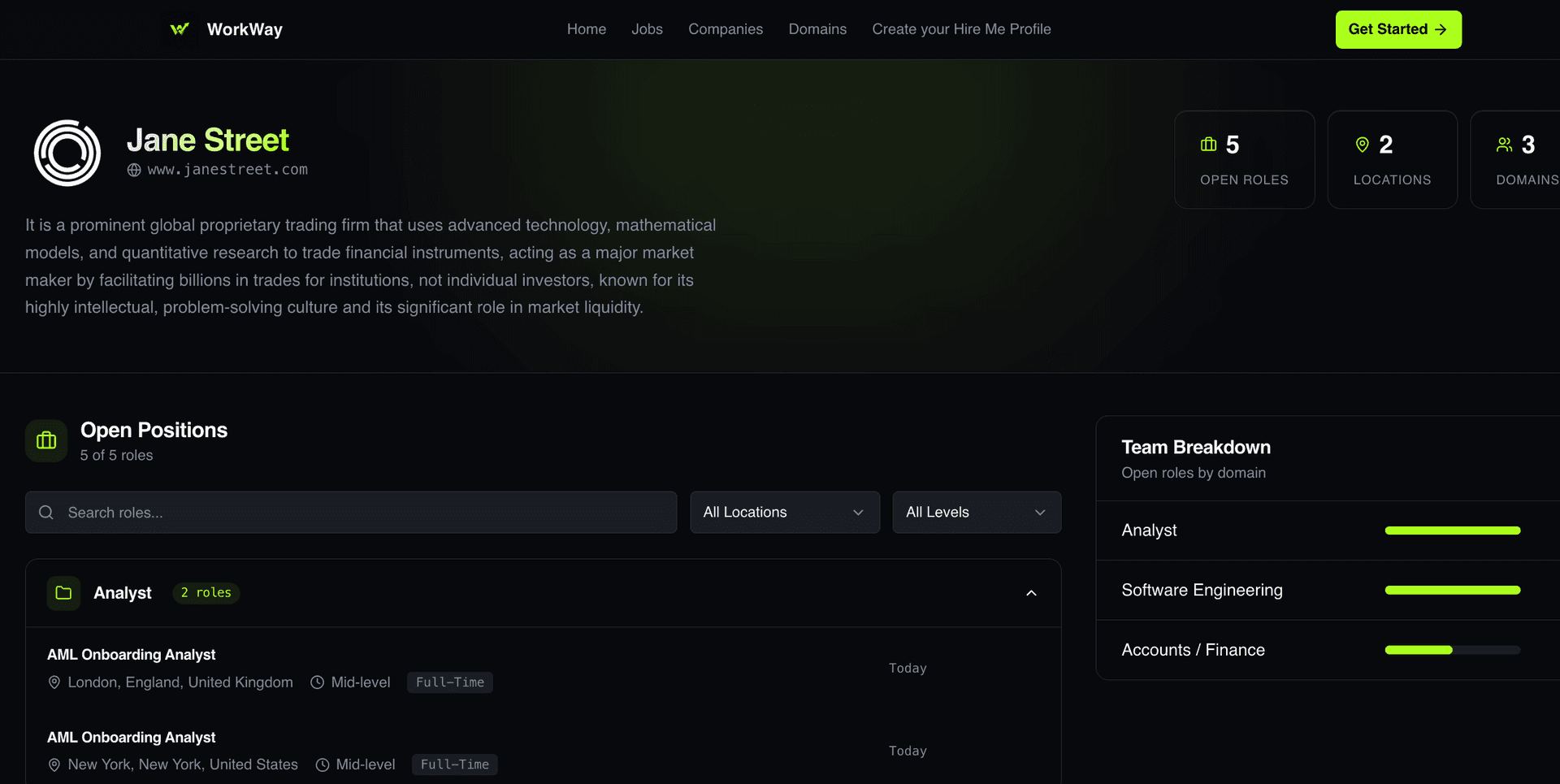The image size is (1560, 784).
Task: Collapse the Analyst roles section
Action: coord(1031,593)
